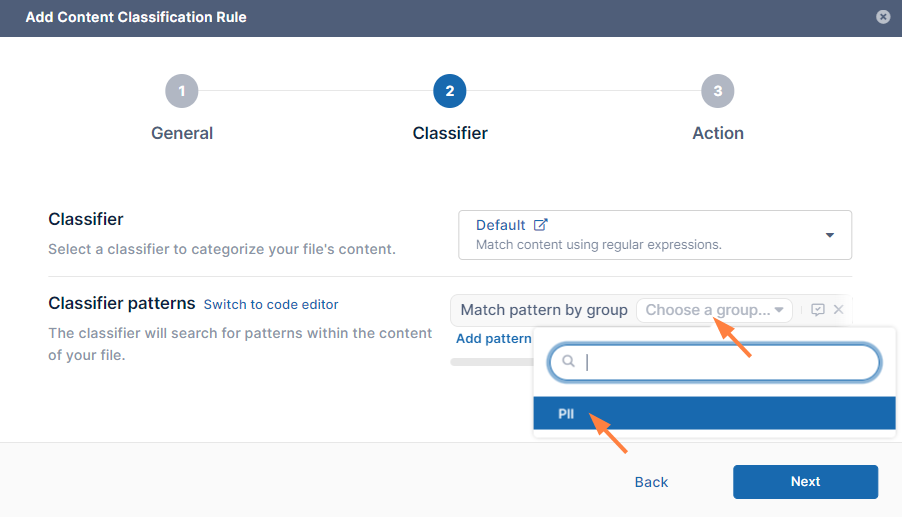Open the Choose a group dropdown

point(714,310)
